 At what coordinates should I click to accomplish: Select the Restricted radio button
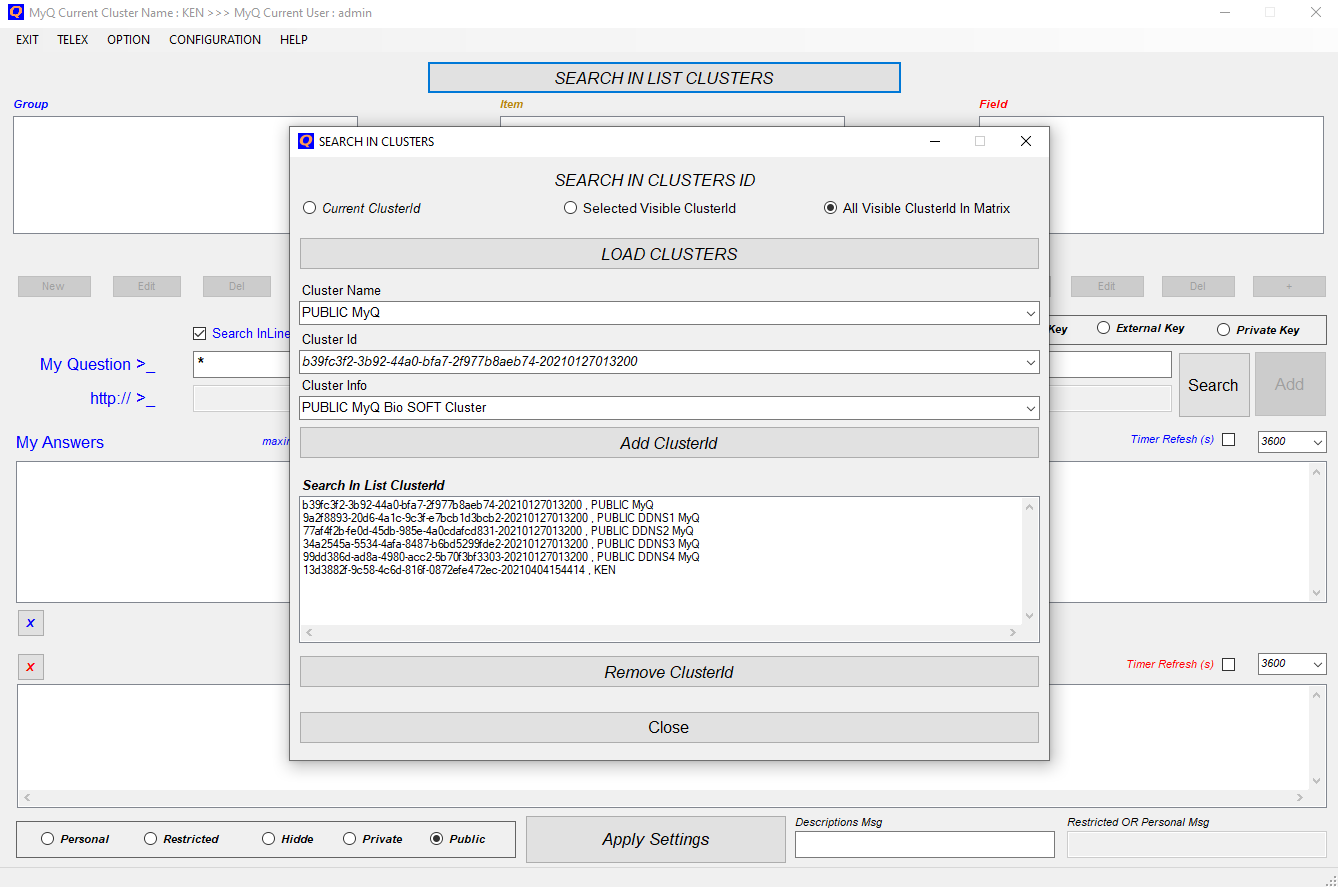click(x=150, y=839)
